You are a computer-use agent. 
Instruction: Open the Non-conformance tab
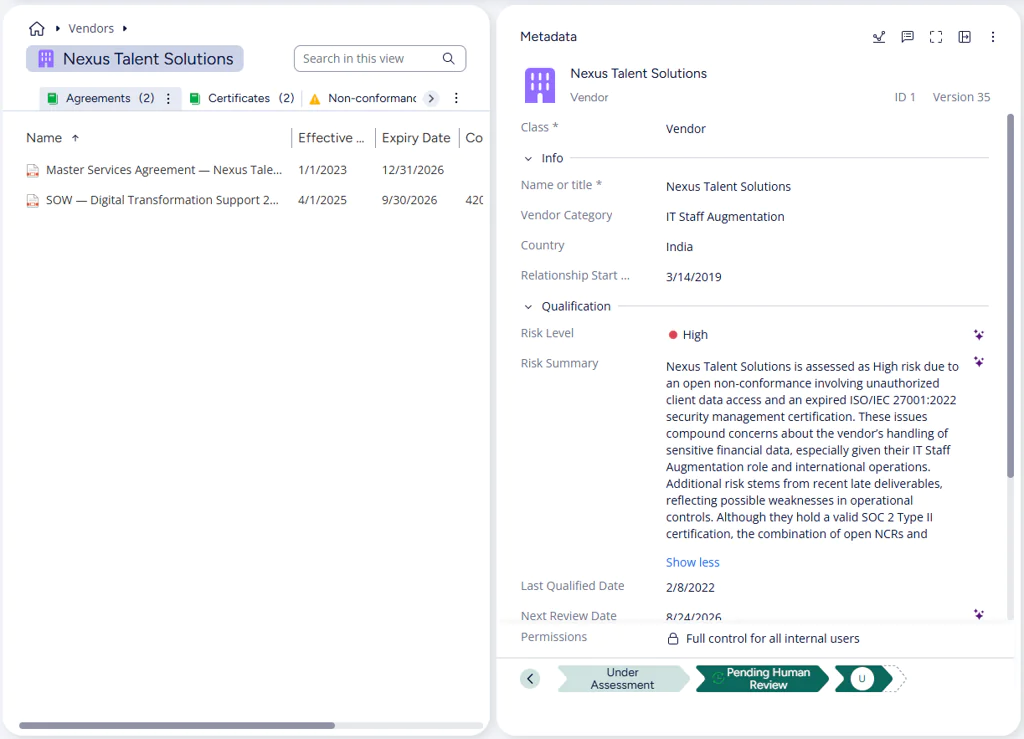(362, 98)
